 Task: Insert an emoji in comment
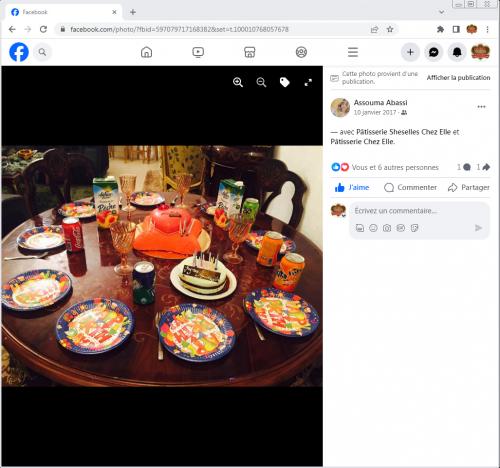373,228
